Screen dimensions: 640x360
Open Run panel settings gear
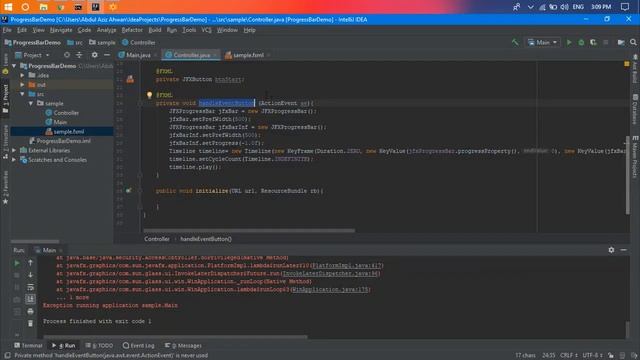[x=611, y=250]
